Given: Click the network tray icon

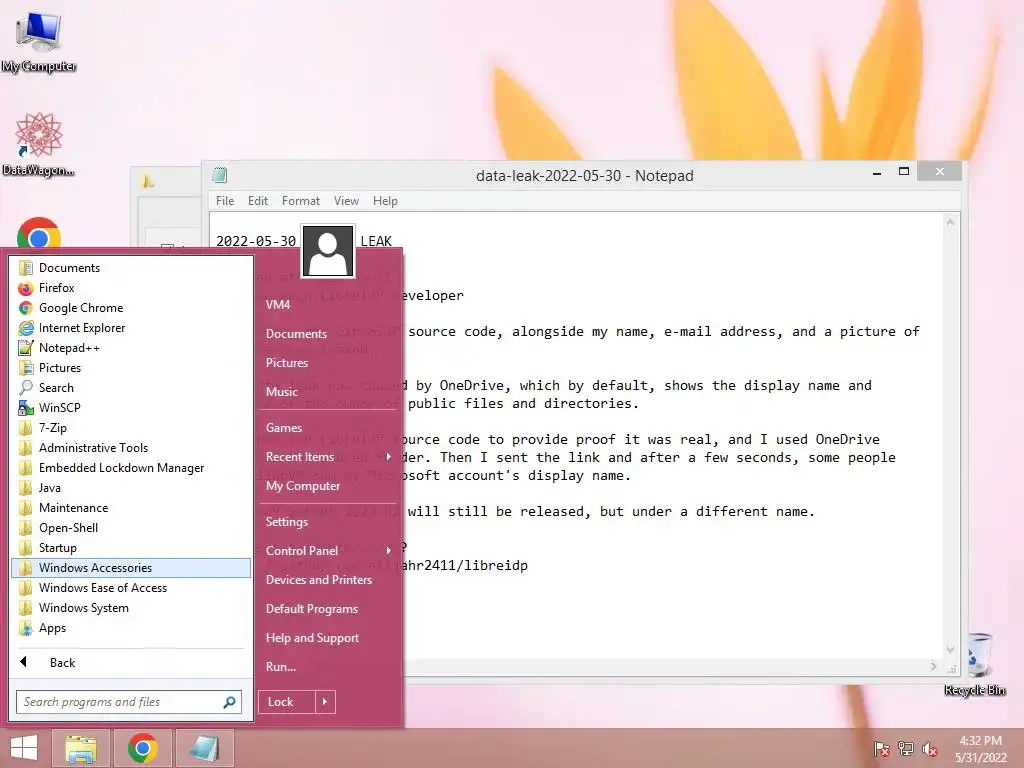Looking at the screenshot, I should pos(906,748).
